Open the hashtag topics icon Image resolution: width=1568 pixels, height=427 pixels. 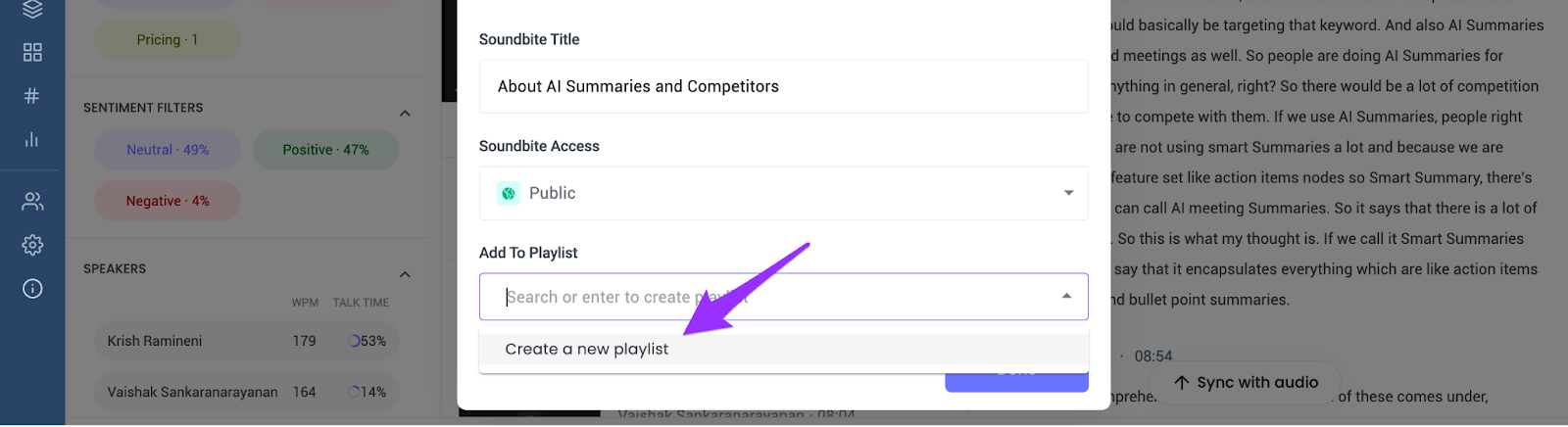32,96
